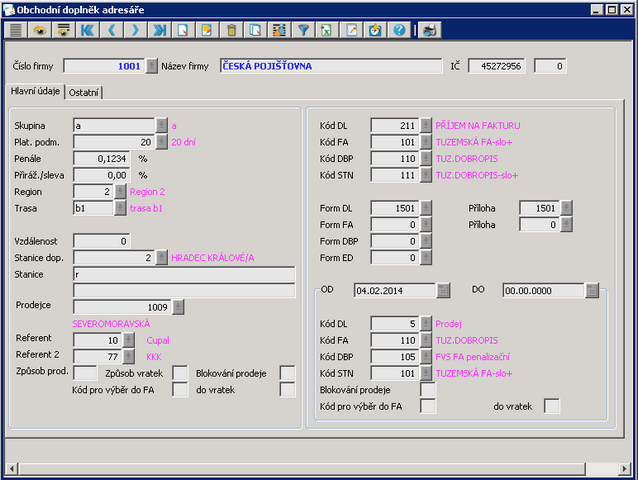The width and height of the screenshot is (638, 480).
Task: Jump to the last record
Action: pos(159,30)
